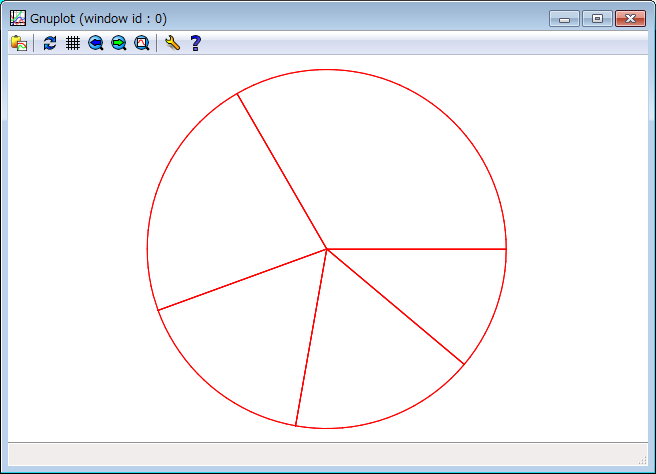Image resolution: width=656 pixels, height=474 pixels.
Task: Toggle the grid display icon
Action: point(73,43)
